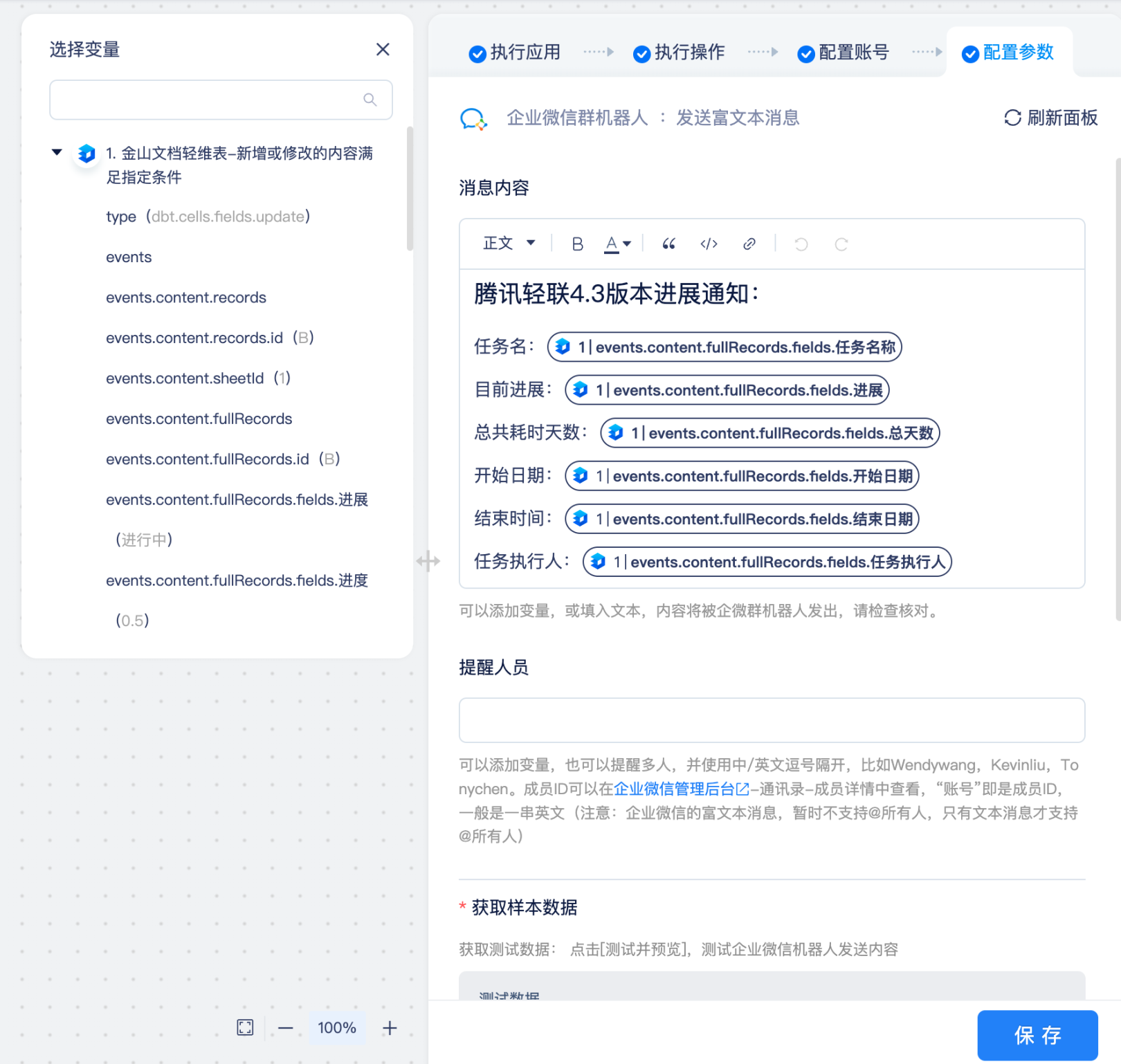Screen dimensions: 1121x1064
Task: Click the variable panel scrollbar
Action: [410, 188]
